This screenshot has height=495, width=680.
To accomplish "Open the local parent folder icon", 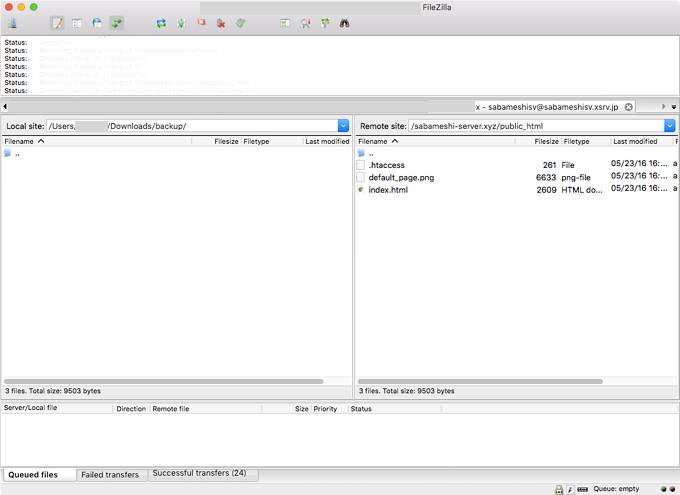I will coord(7,153).
